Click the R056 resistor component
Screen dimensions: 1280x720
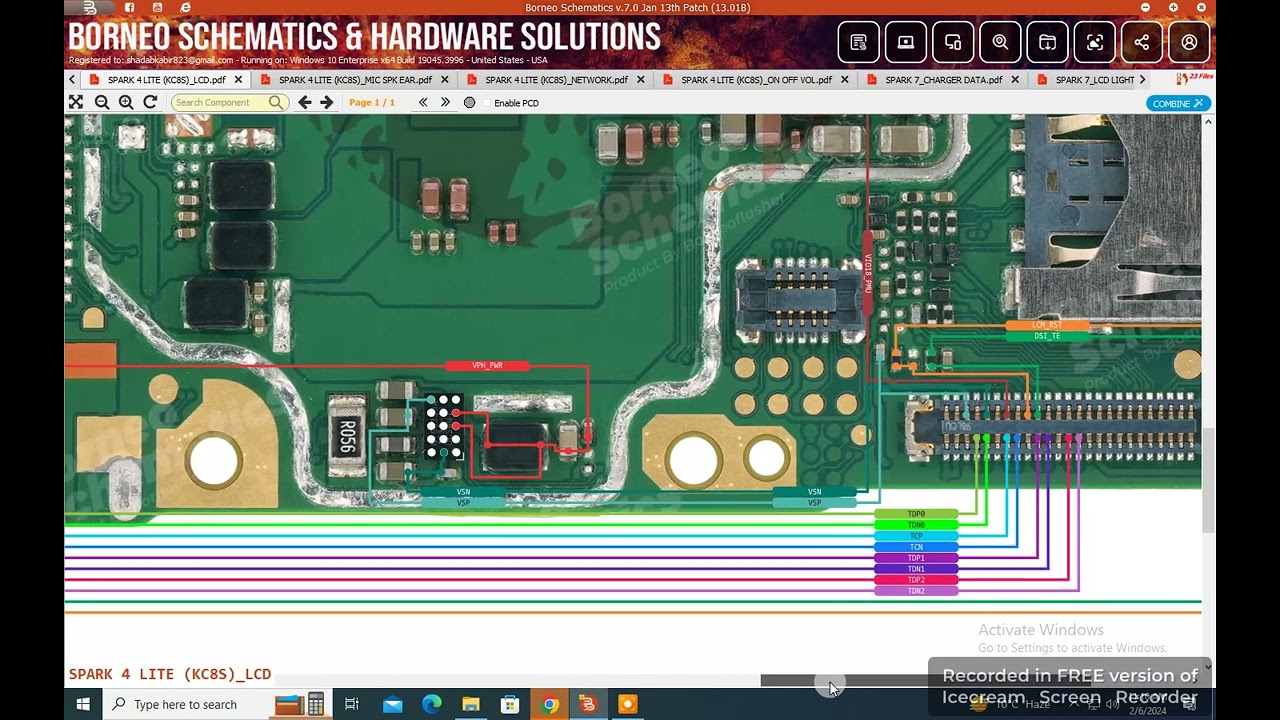pos(348,436)
